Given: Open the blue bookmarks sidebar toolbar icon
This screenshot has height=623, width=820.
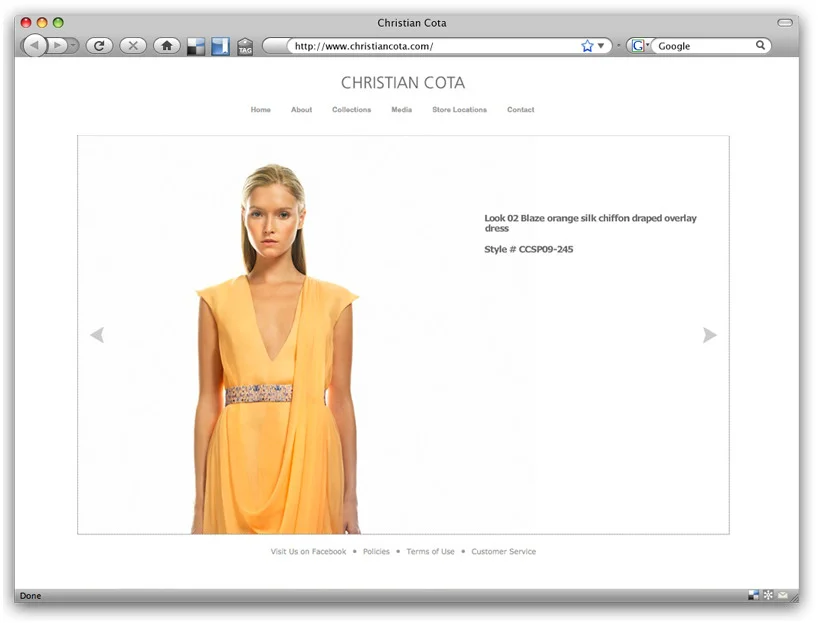Looking at the screenshot, I should 220,46.
